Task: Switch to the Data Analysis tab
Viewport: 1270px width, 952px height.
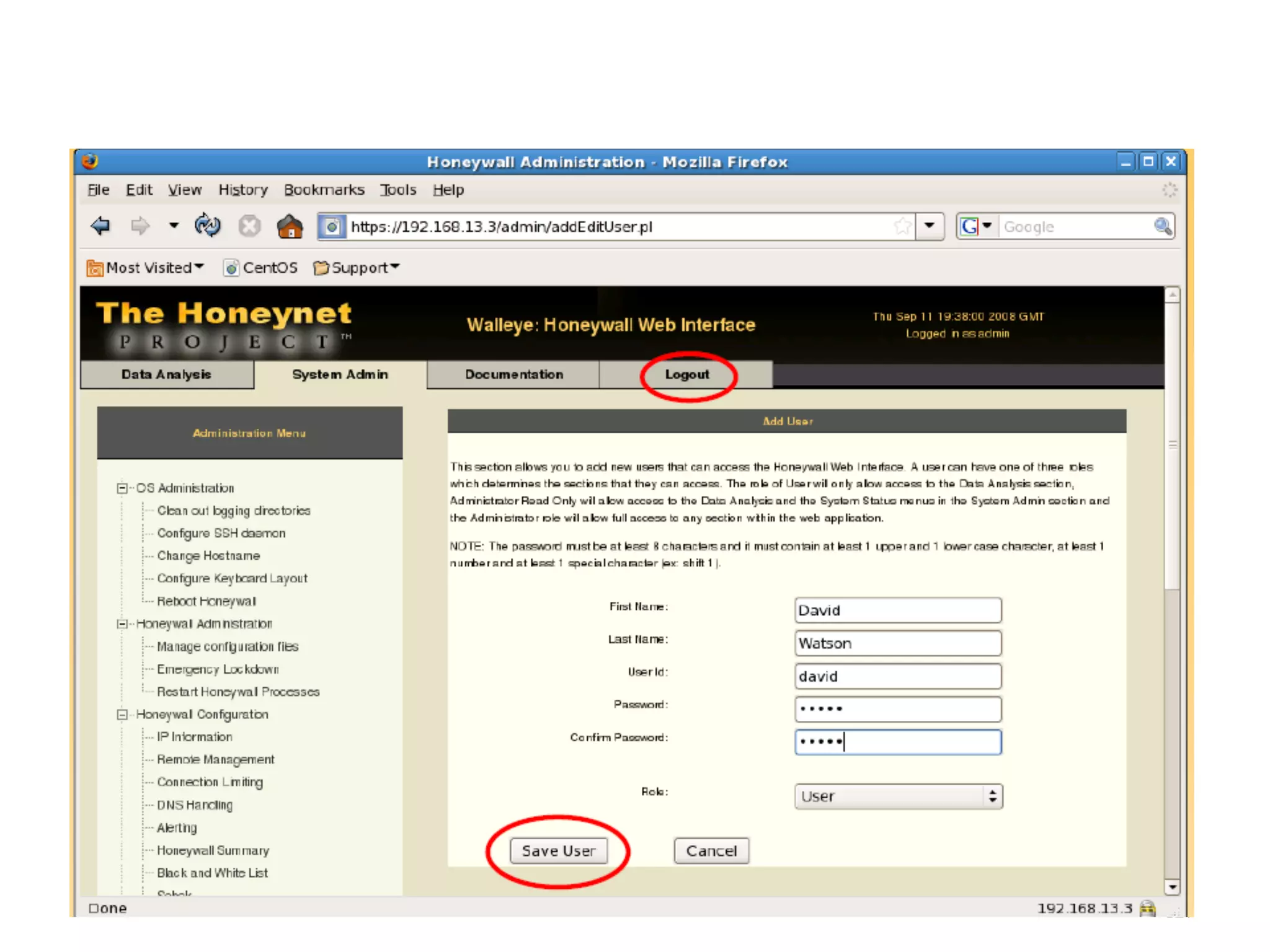Action: click(166, 374)
